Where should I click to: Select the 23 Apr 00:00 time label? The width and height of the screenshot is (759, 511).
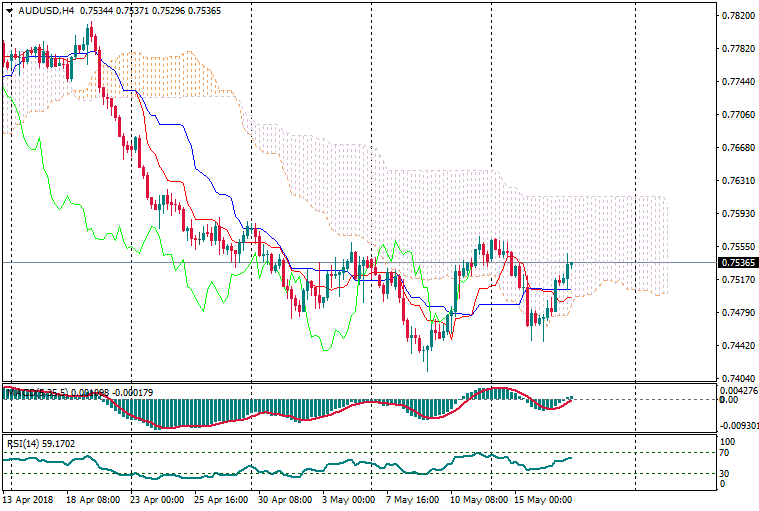159,499
